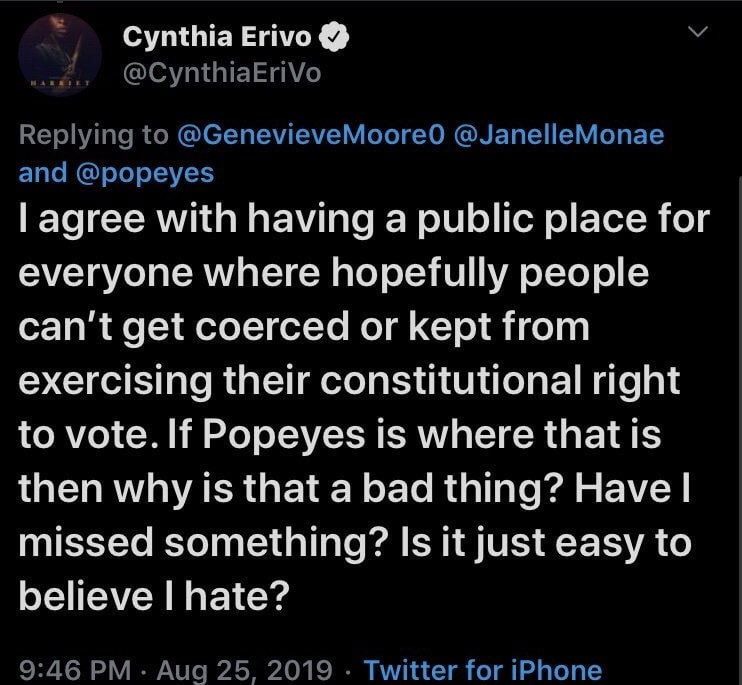This screenshot has height=685, width=742.
Task: Open the @CynthiaEriVo handle
Action: [221, 75]
